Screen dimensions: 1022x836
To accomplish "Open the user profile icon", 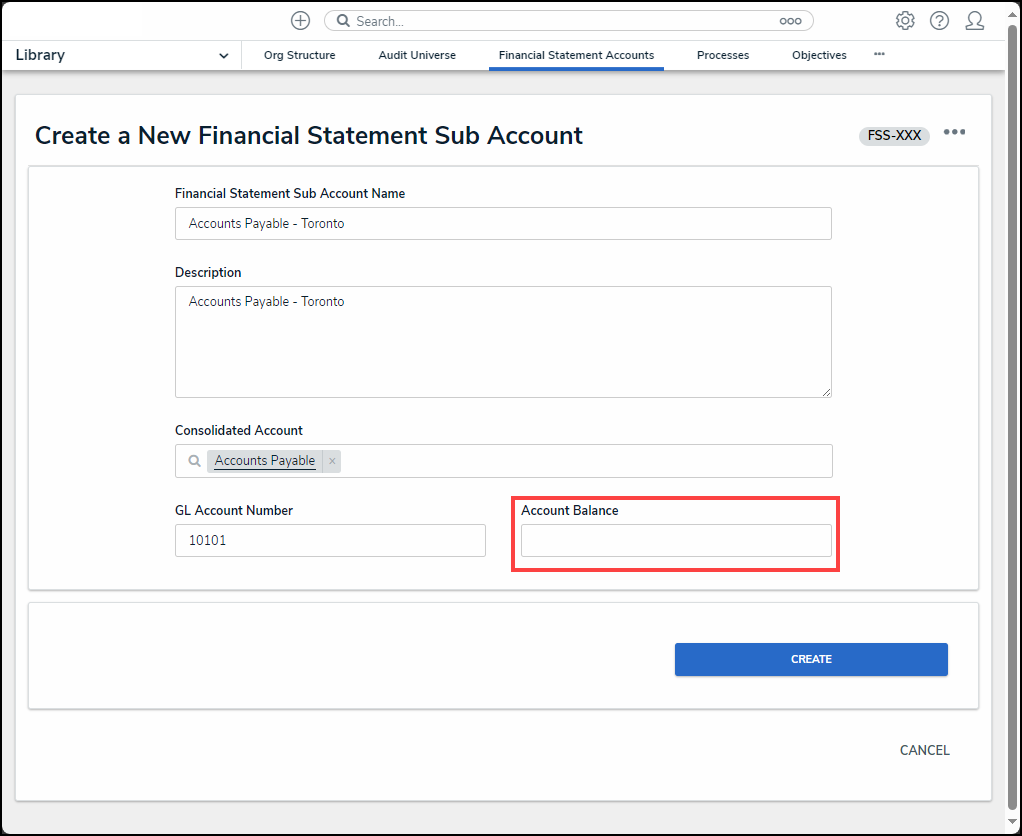I will coord(974,21).
